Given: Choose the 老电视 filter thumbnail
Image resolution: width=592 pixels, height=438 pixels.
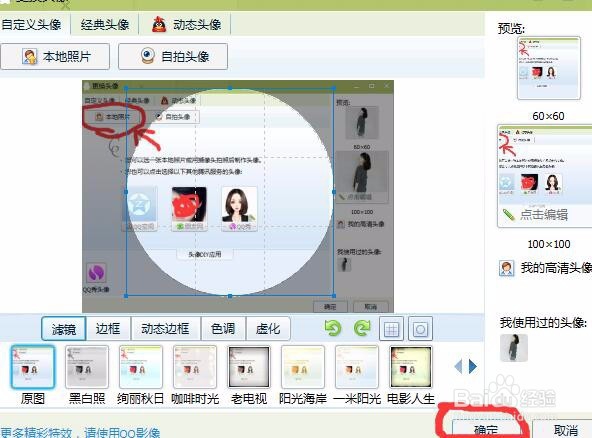Looking at the screenshot, I should click(249, 367).
